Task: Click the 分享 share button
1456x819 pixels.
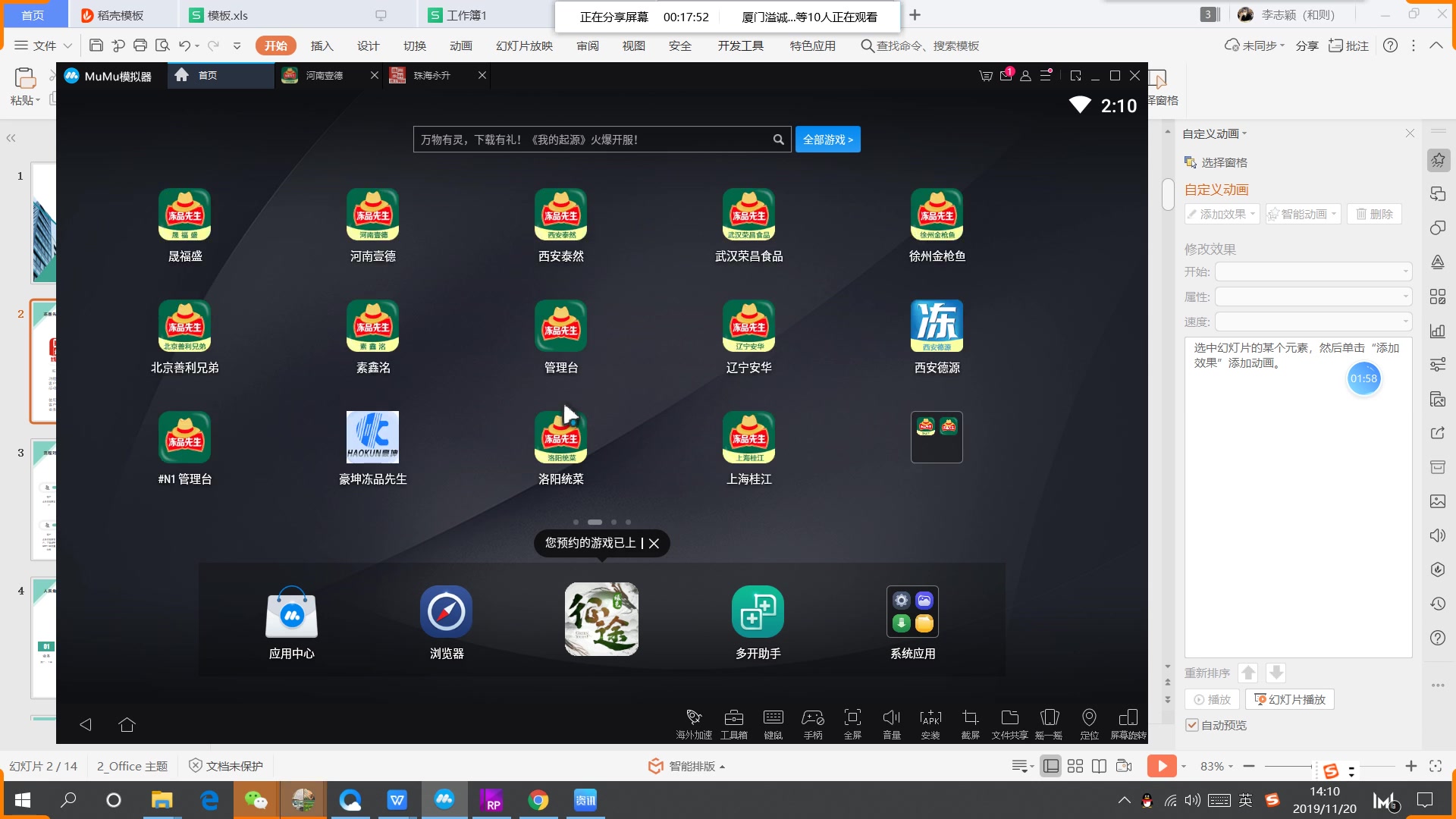Action: point(1307,45)
